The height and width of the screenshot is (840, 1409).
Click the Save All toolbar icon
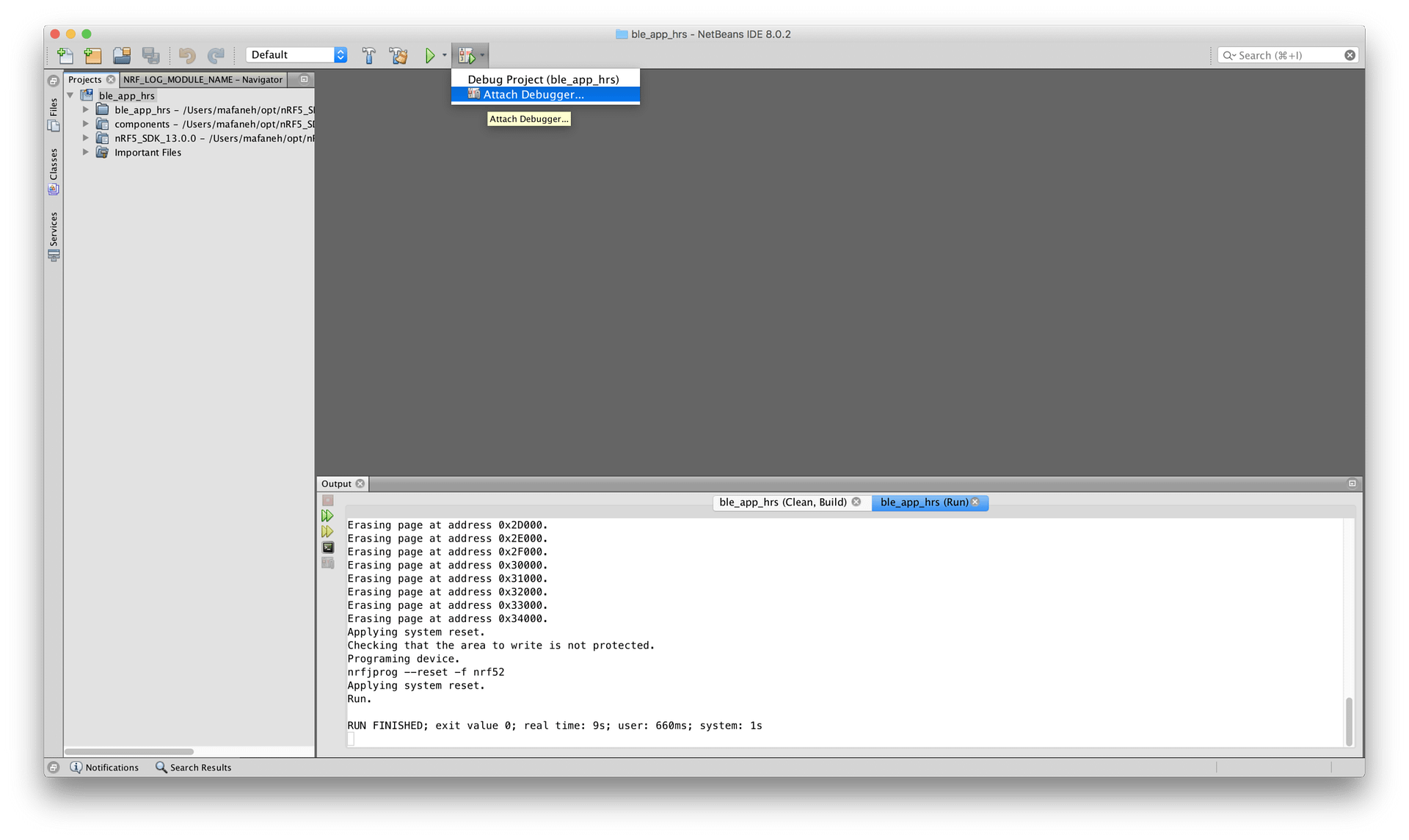point(151,55)
